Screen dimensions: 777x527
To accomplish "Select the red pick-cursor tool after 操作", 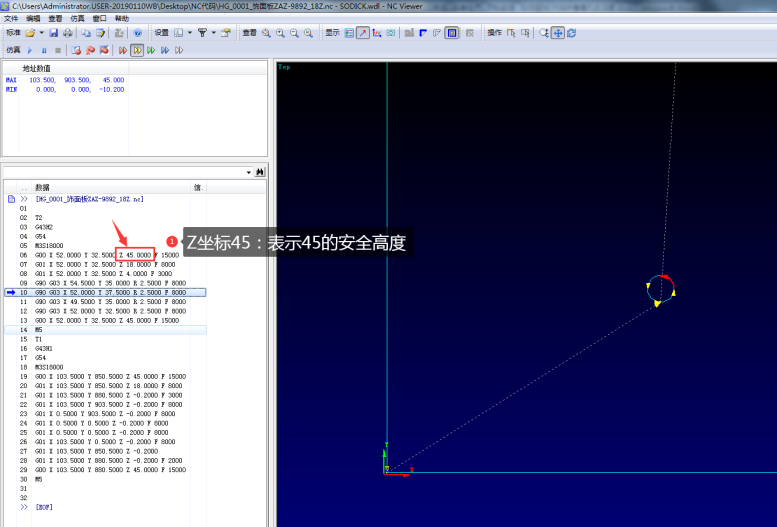I will pos(511,33).
